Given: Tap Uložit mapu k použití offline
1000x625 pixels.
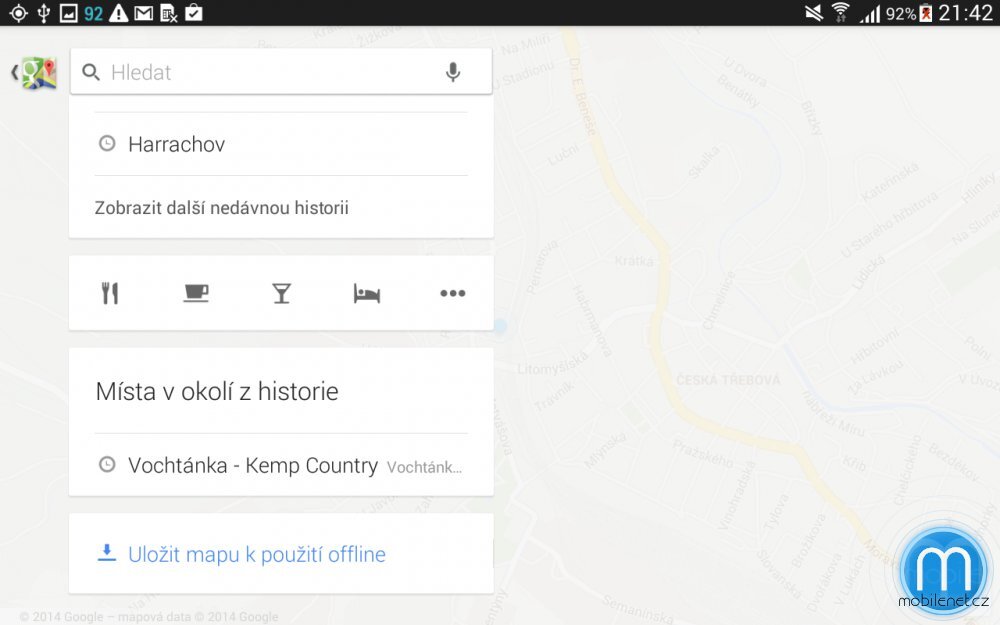Looking at the screenshot, I should point(257,554).
